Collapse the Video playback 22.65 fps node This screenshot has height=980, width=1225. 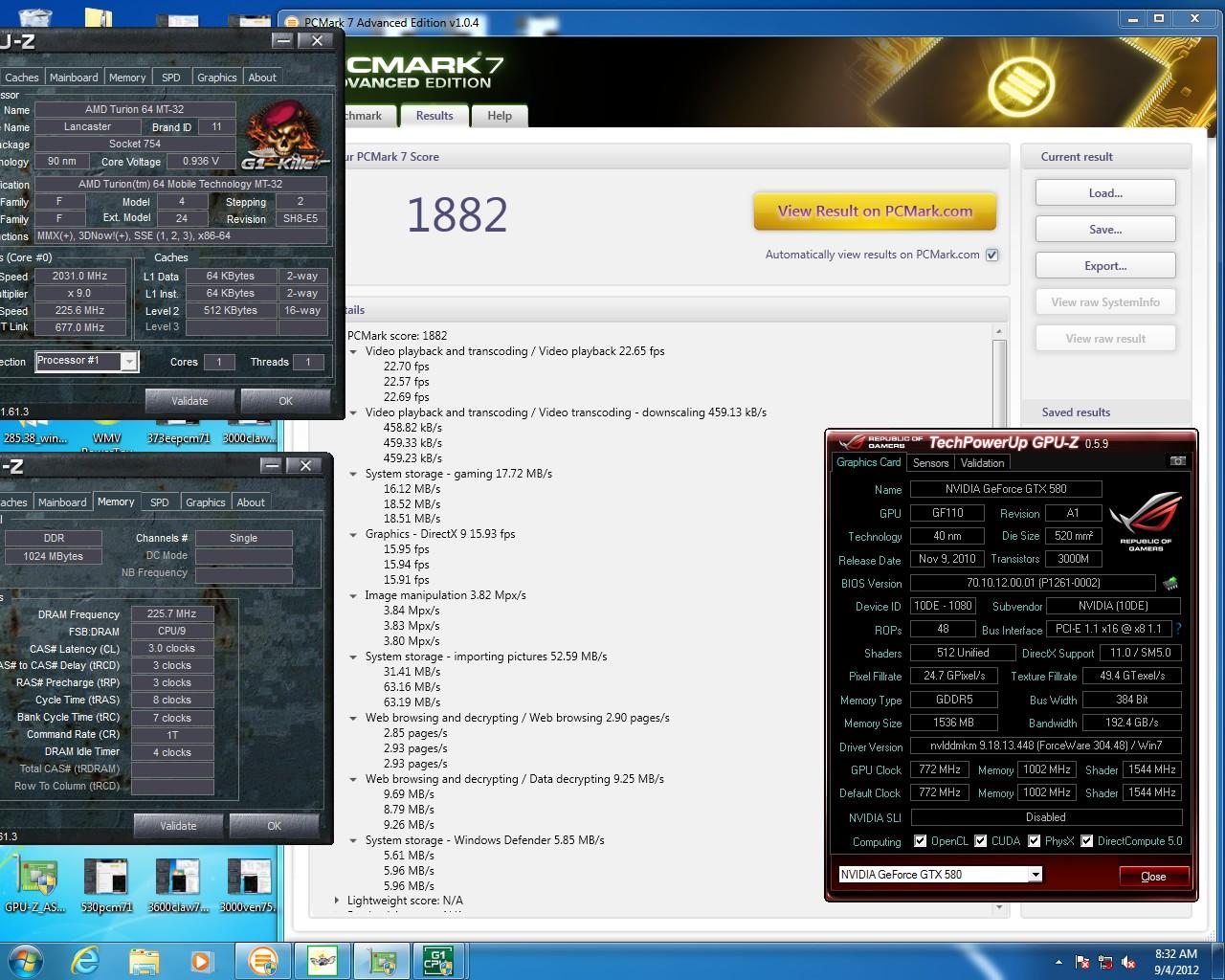[x=353, y=351]
